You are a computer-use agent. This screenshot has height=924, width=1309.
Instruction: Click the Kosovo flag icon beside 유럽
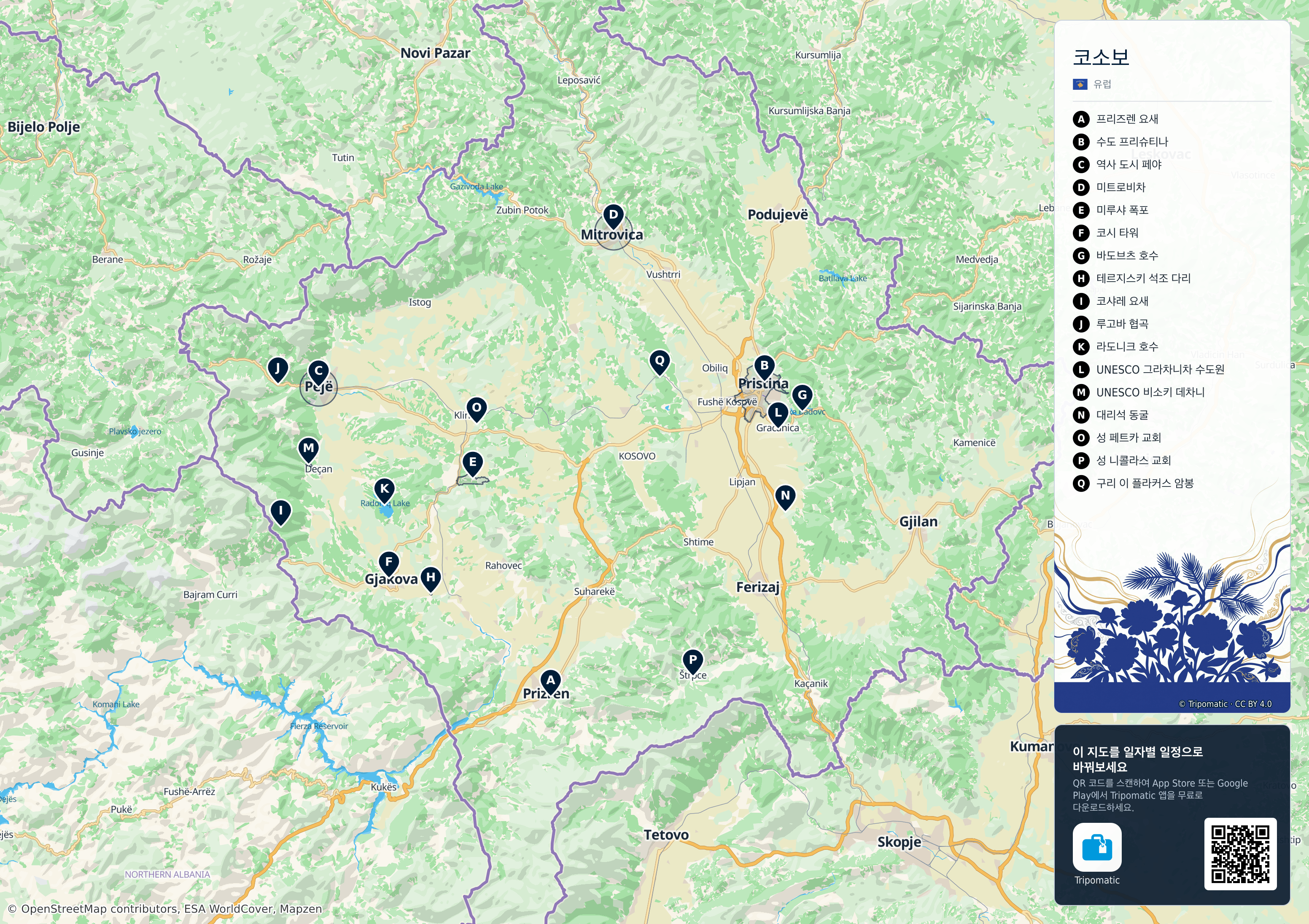tap(1080, 84)
